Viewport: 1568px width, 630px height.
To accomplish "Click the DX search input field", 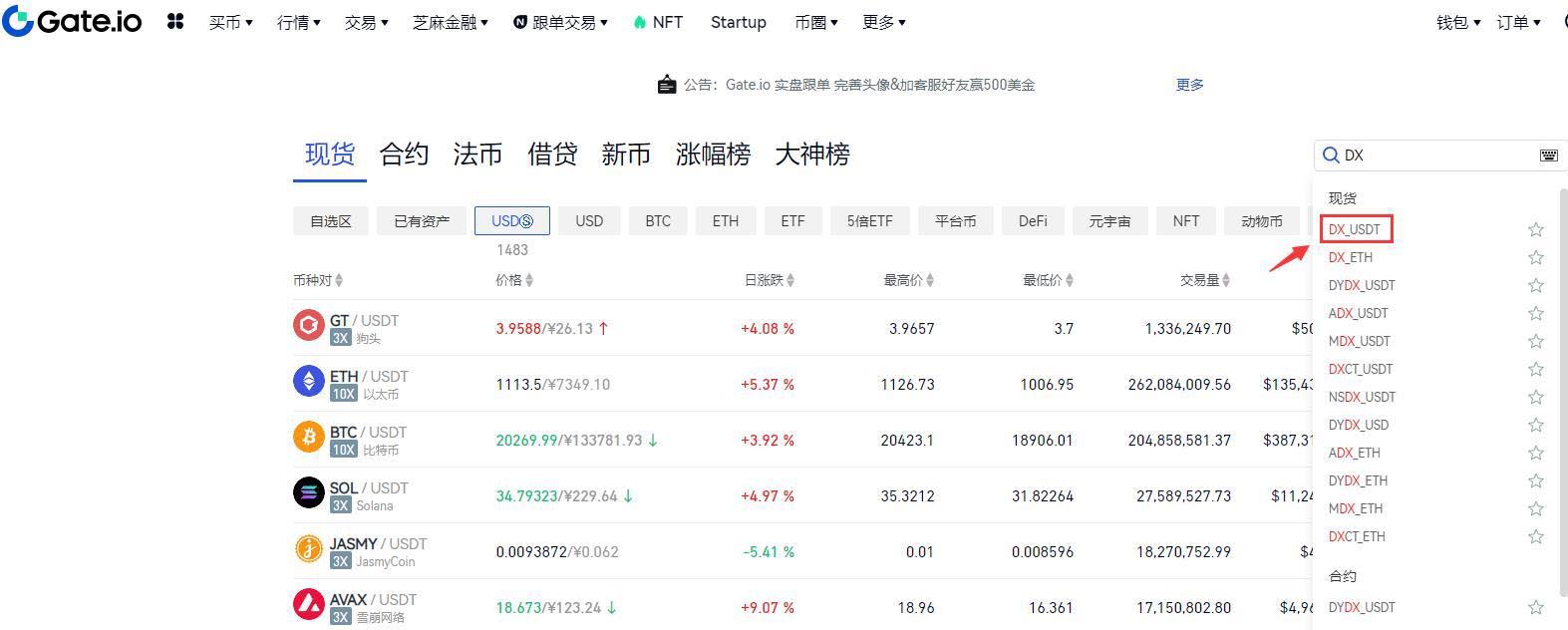I will point(1435,156).
